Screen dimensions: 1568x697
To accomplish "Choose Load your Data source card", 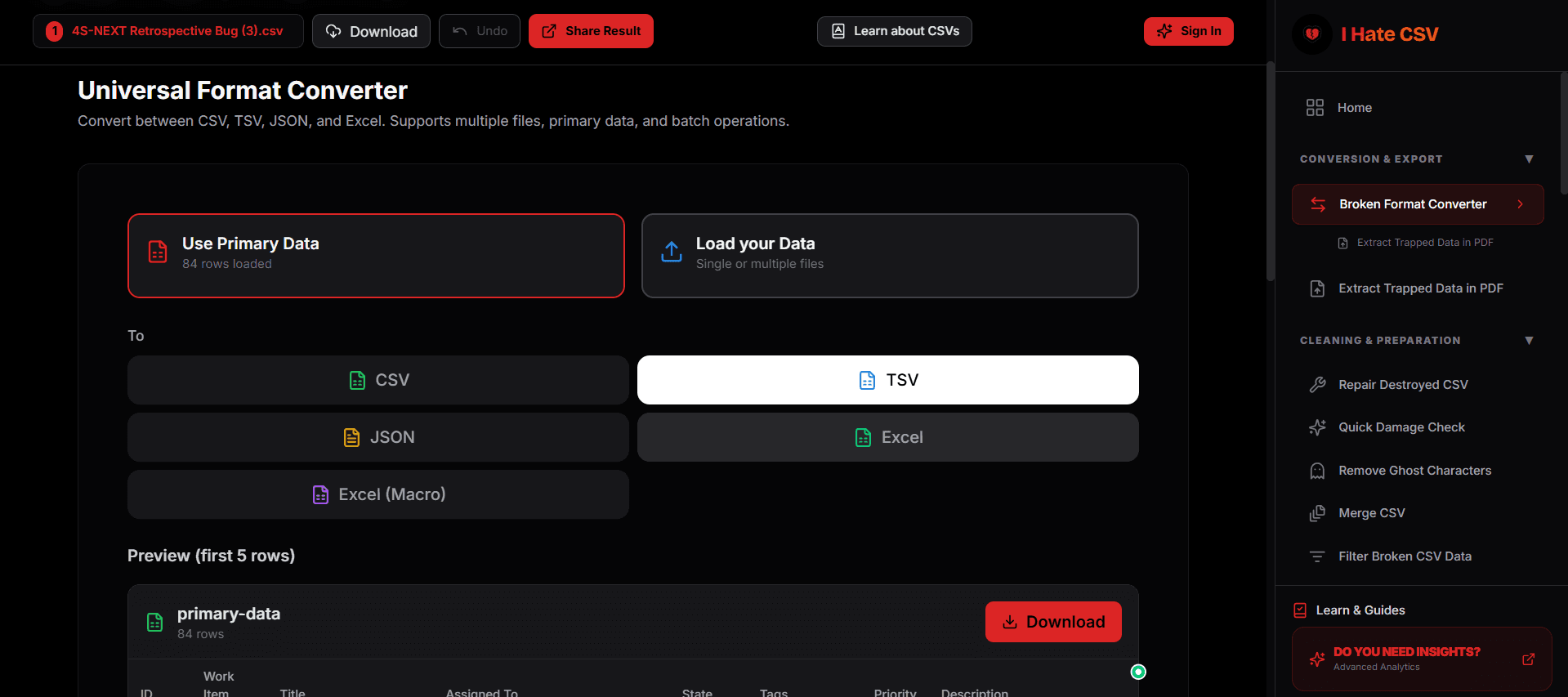I will click(x=890, y=256).
